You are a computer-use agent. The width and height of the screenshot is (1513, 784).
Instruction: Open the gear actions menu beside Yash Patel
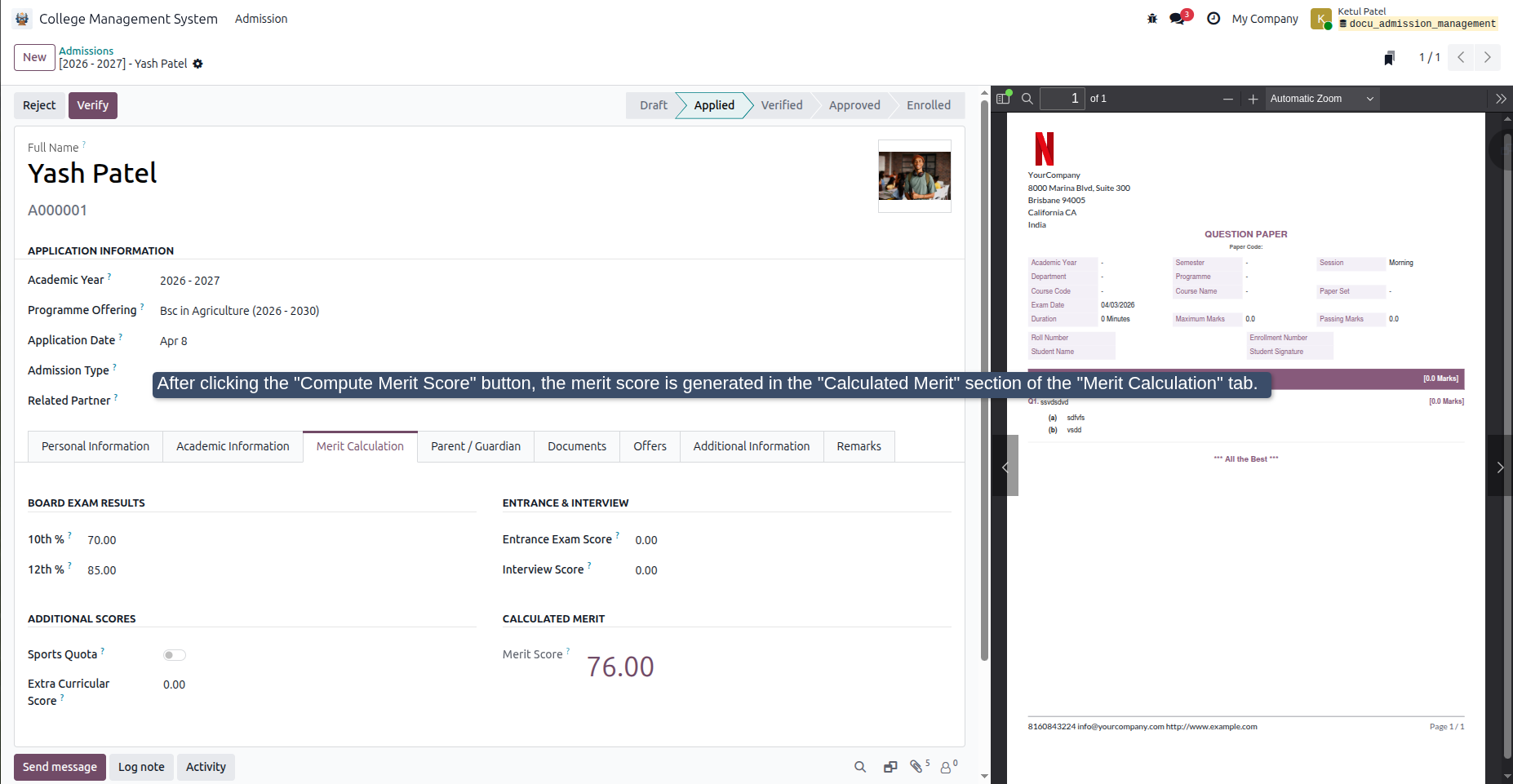click(x=197, y=64)
